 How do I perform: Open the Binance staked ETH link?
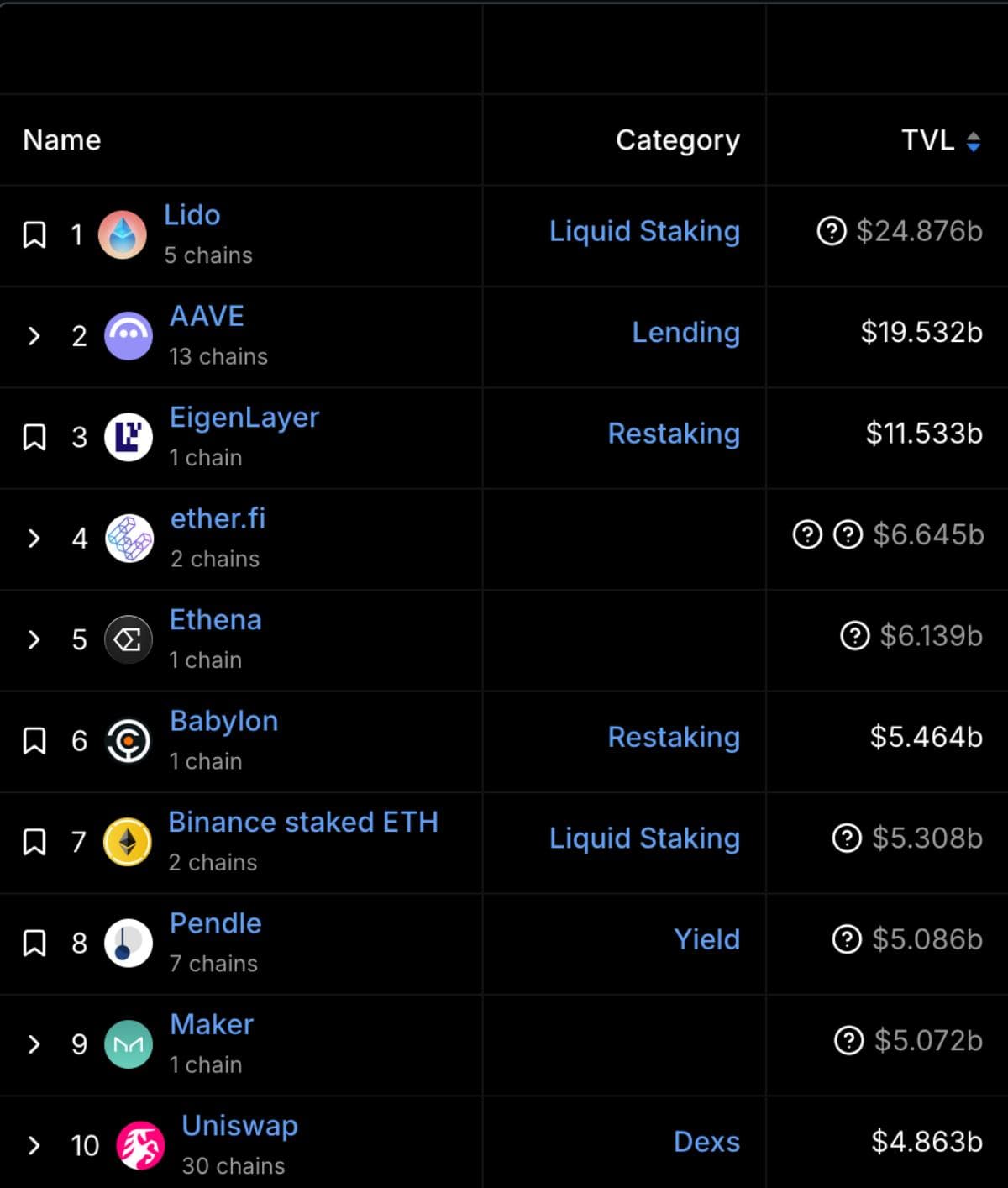303,823
